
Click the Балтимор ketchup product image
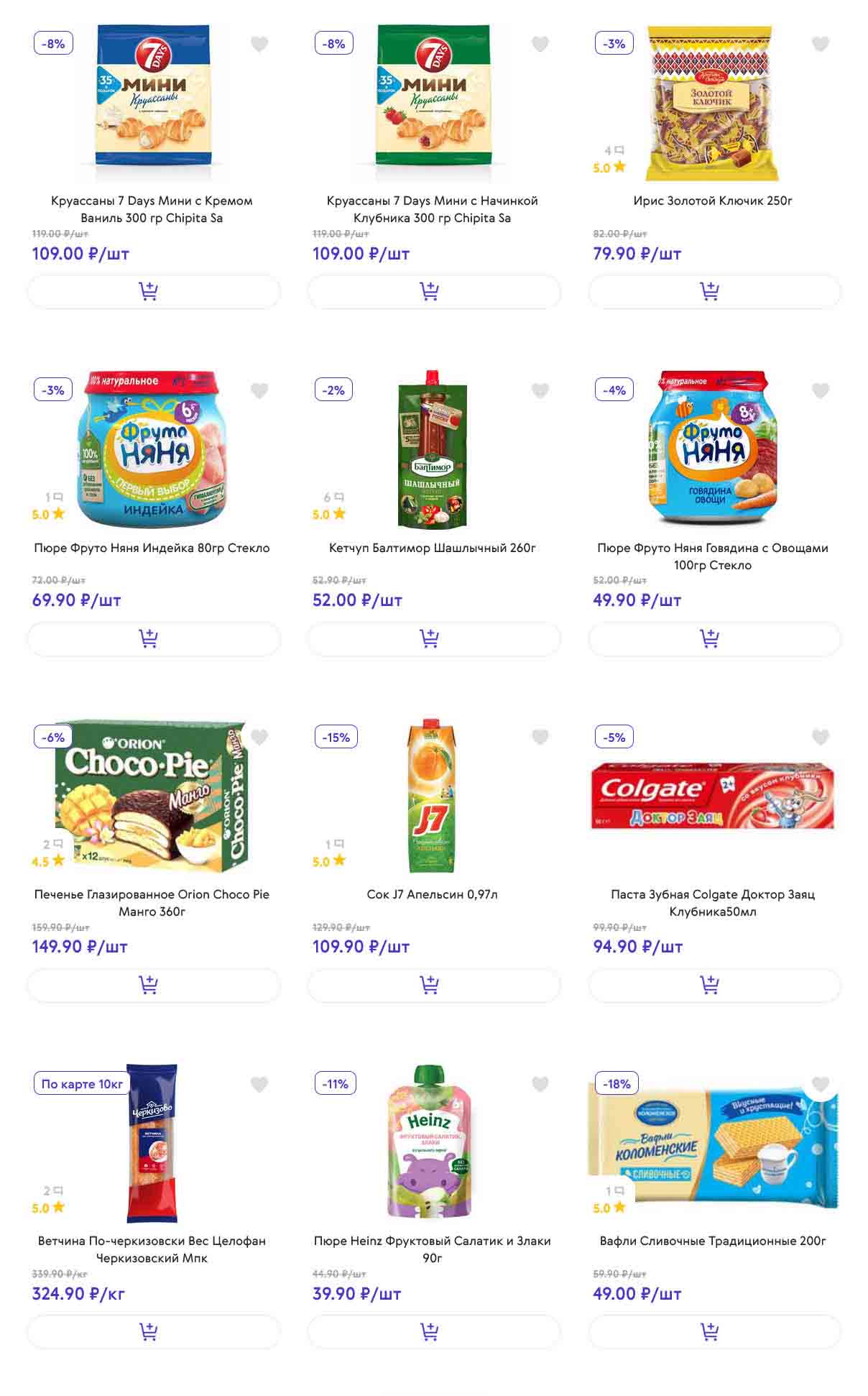coord(433,449)
